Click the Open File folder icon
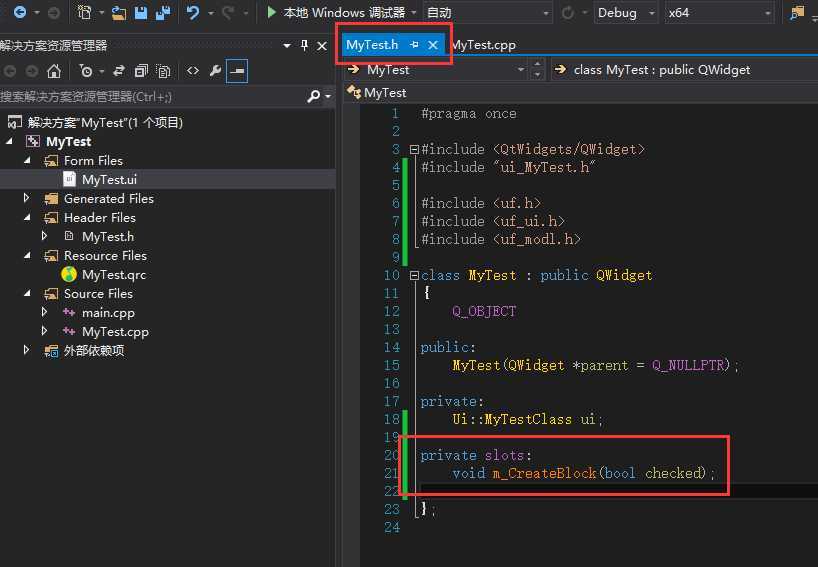 (119, 13)
